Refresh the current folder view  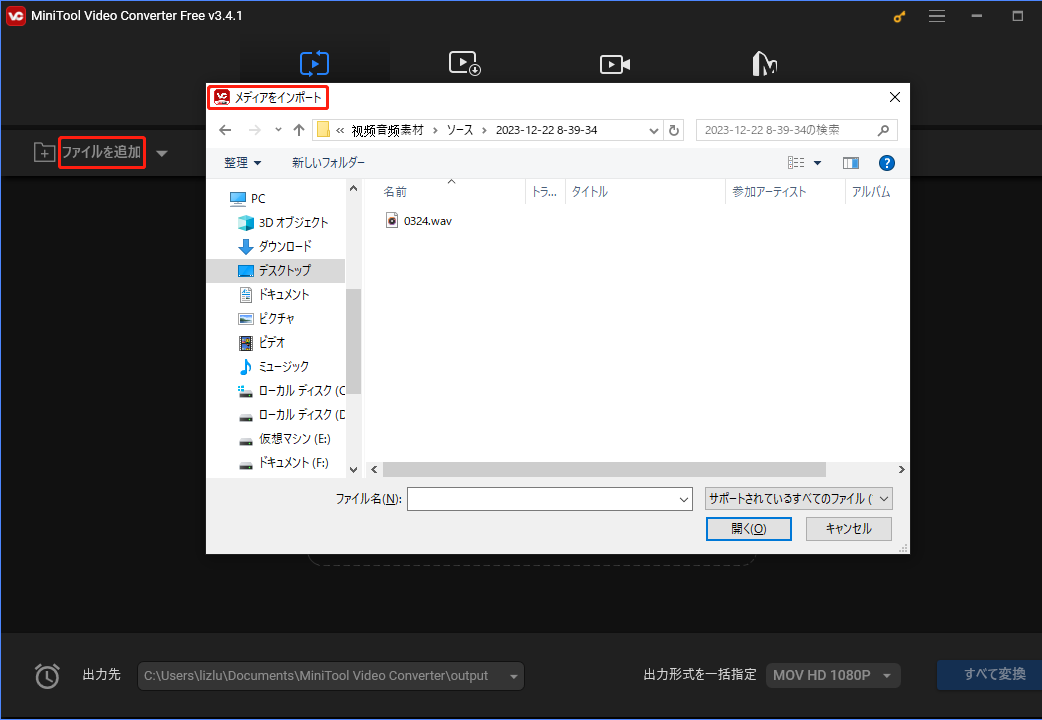pos(674,130)
